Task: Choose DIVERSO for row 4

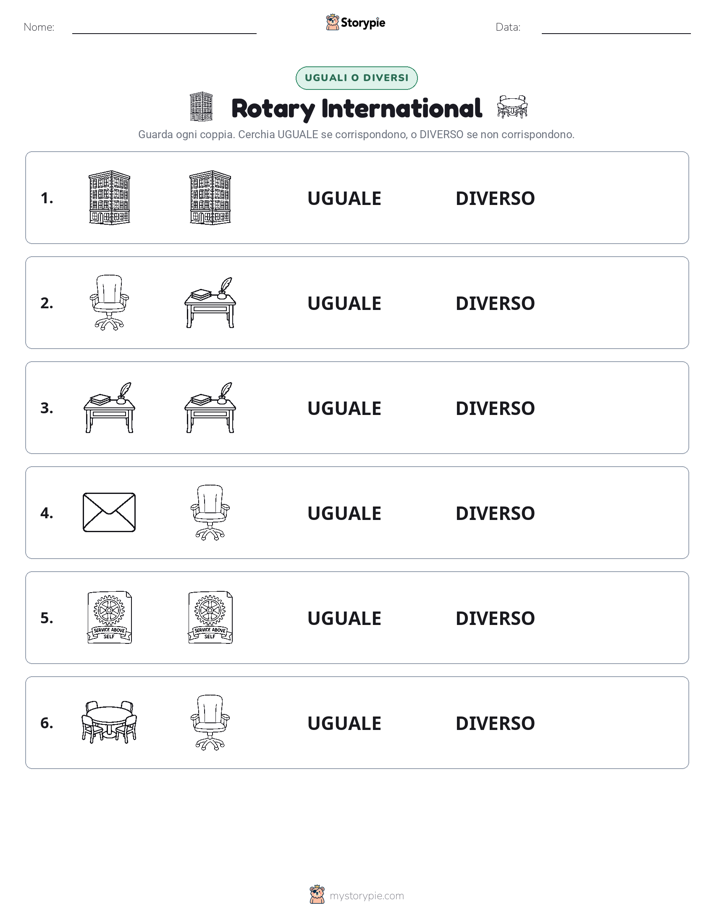Action: 495,513
